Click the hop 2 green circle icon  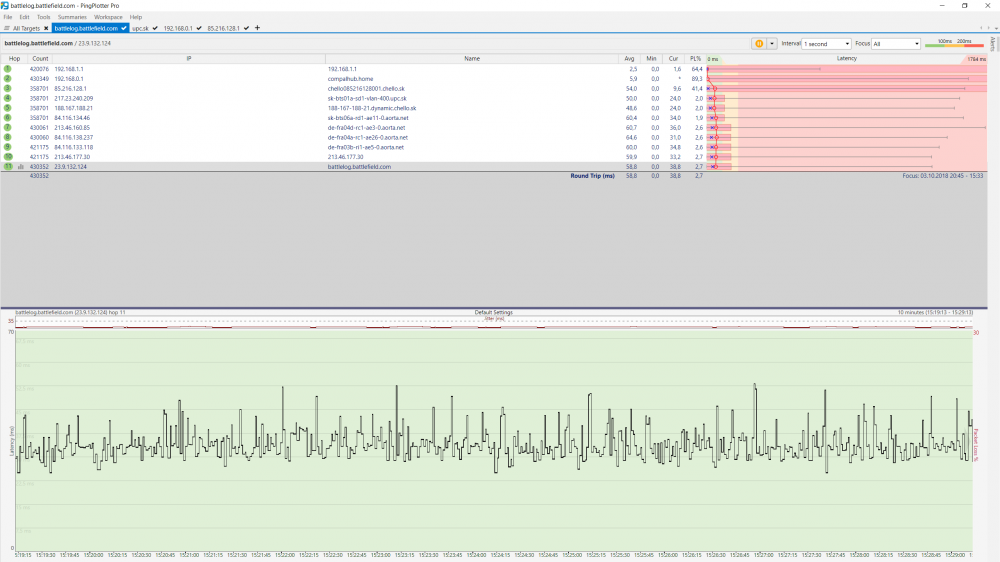point(8,78)
